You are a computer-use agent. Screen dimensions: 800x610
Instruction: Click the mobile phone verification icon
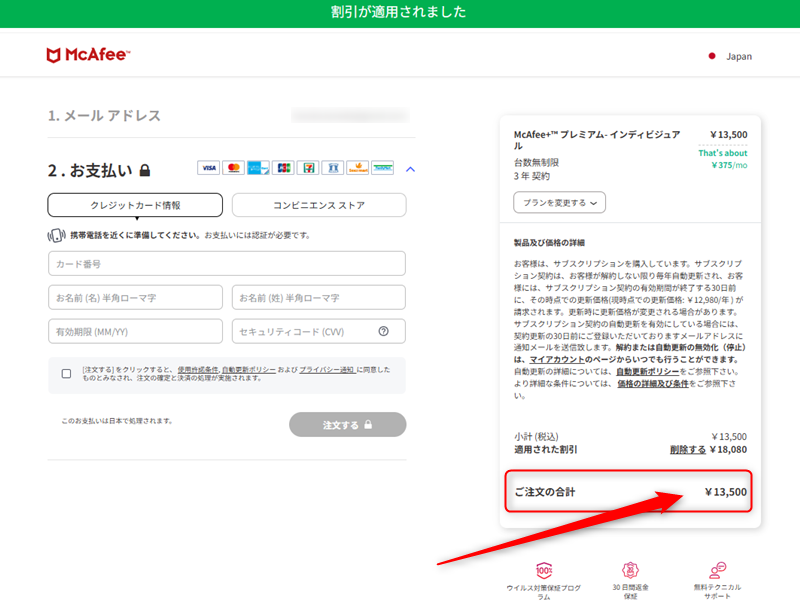(56, 235)
